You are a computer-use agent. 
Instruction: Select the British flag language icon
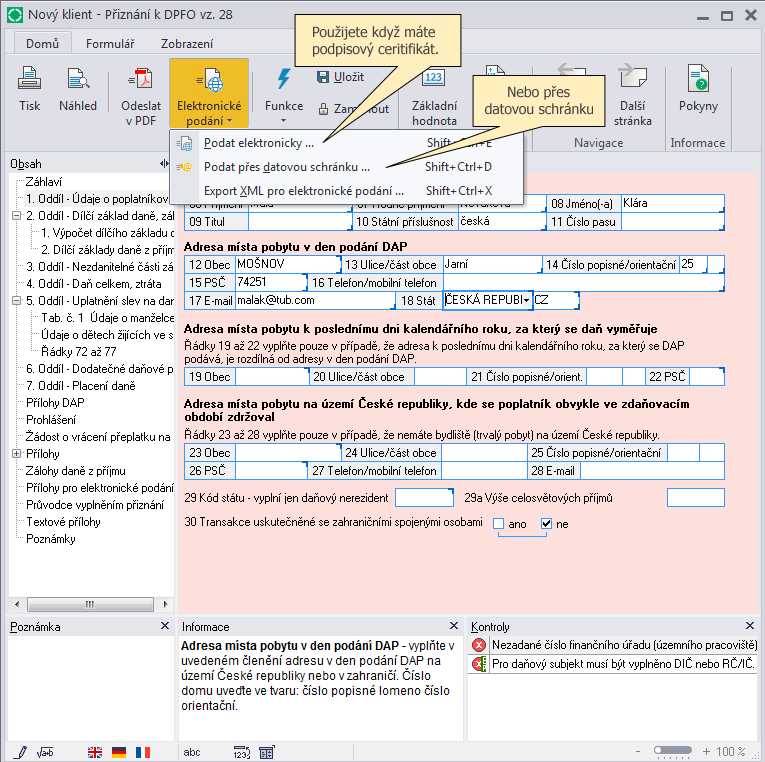[x=95, y=752]
